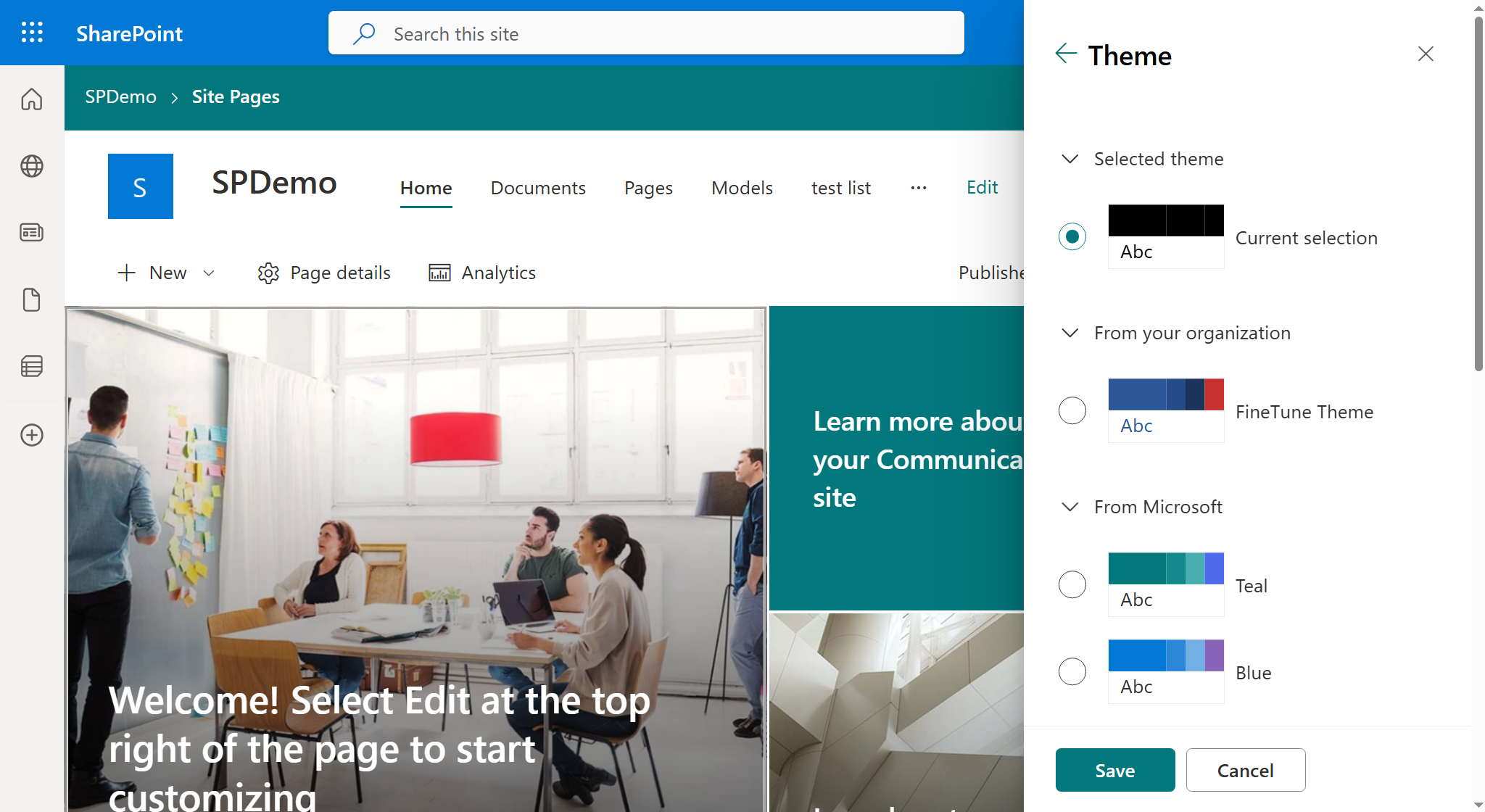Screen dimensions: 1485x812
Task: Click the Create plus icon in sidebar
Action: click(32, 435)
